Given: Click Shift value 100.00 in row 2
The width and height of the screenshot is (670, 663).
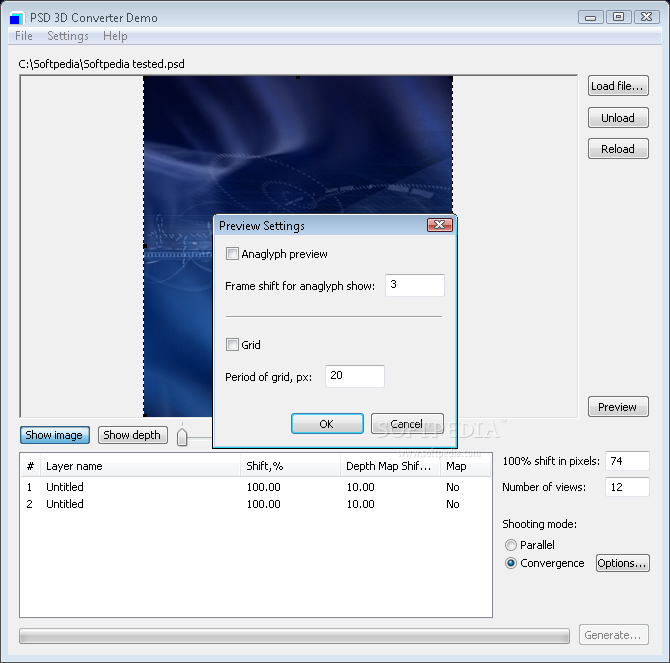Looking at the screenshot, I should point(264,504).
